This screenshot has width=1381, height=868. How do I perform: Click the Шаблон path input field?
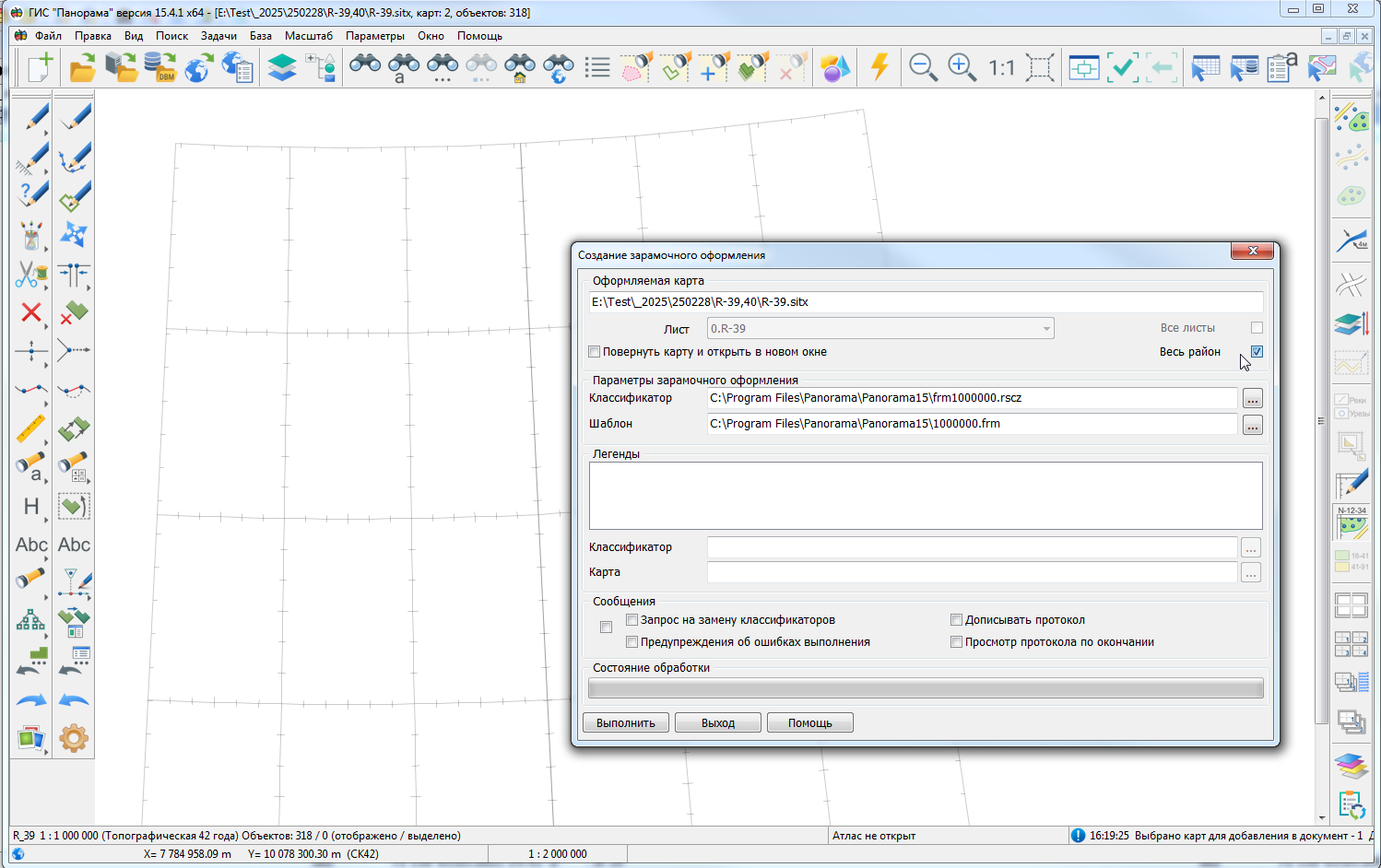point(972,424)
